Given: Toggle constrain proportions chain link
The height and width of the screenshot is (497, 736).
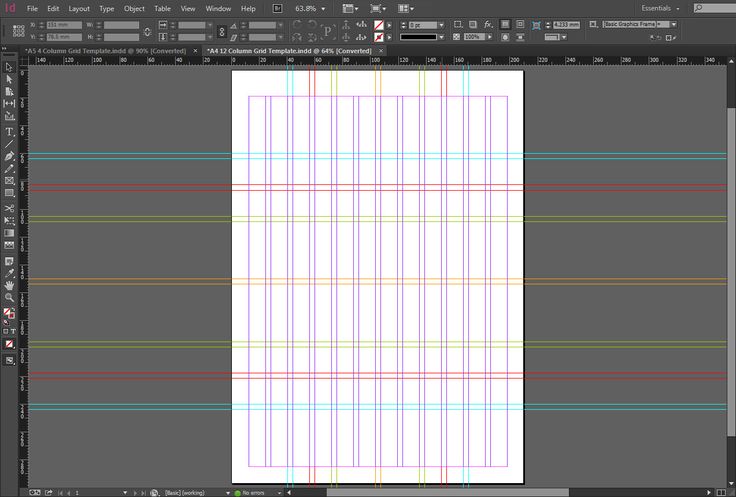Looking at the screenshot, I should [147, 31].
